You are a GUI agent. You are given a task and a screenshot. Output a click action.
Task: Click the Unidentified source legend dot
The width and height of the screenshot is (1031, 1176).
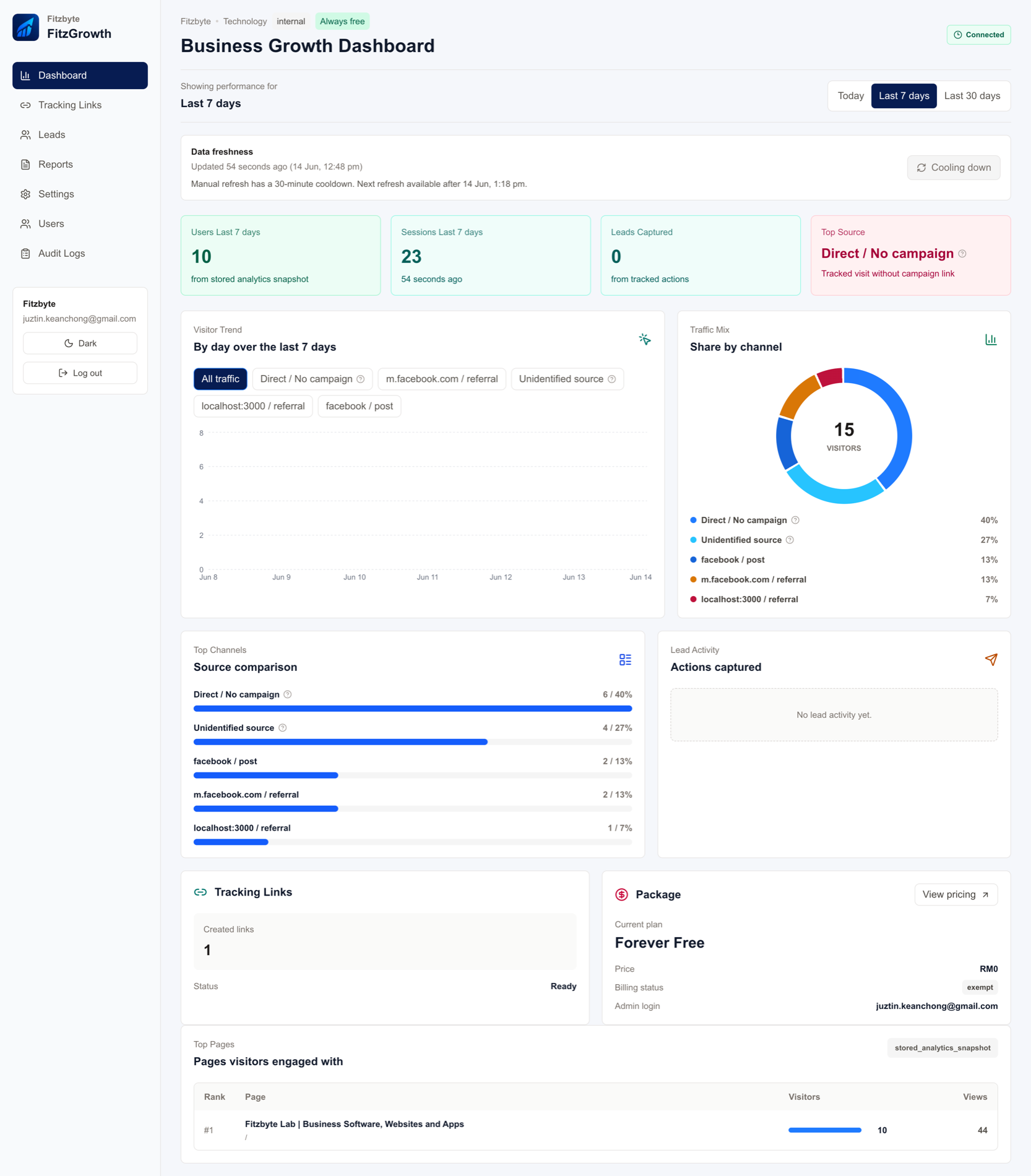[x=693, y=540]
